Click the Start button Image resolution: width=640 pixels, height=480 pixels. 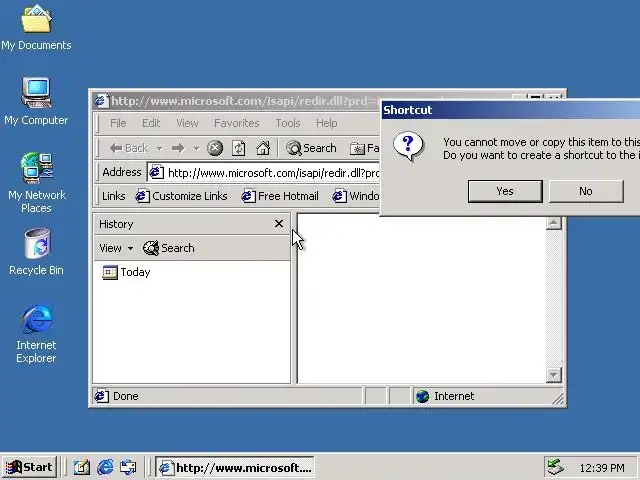click(29, 467)
